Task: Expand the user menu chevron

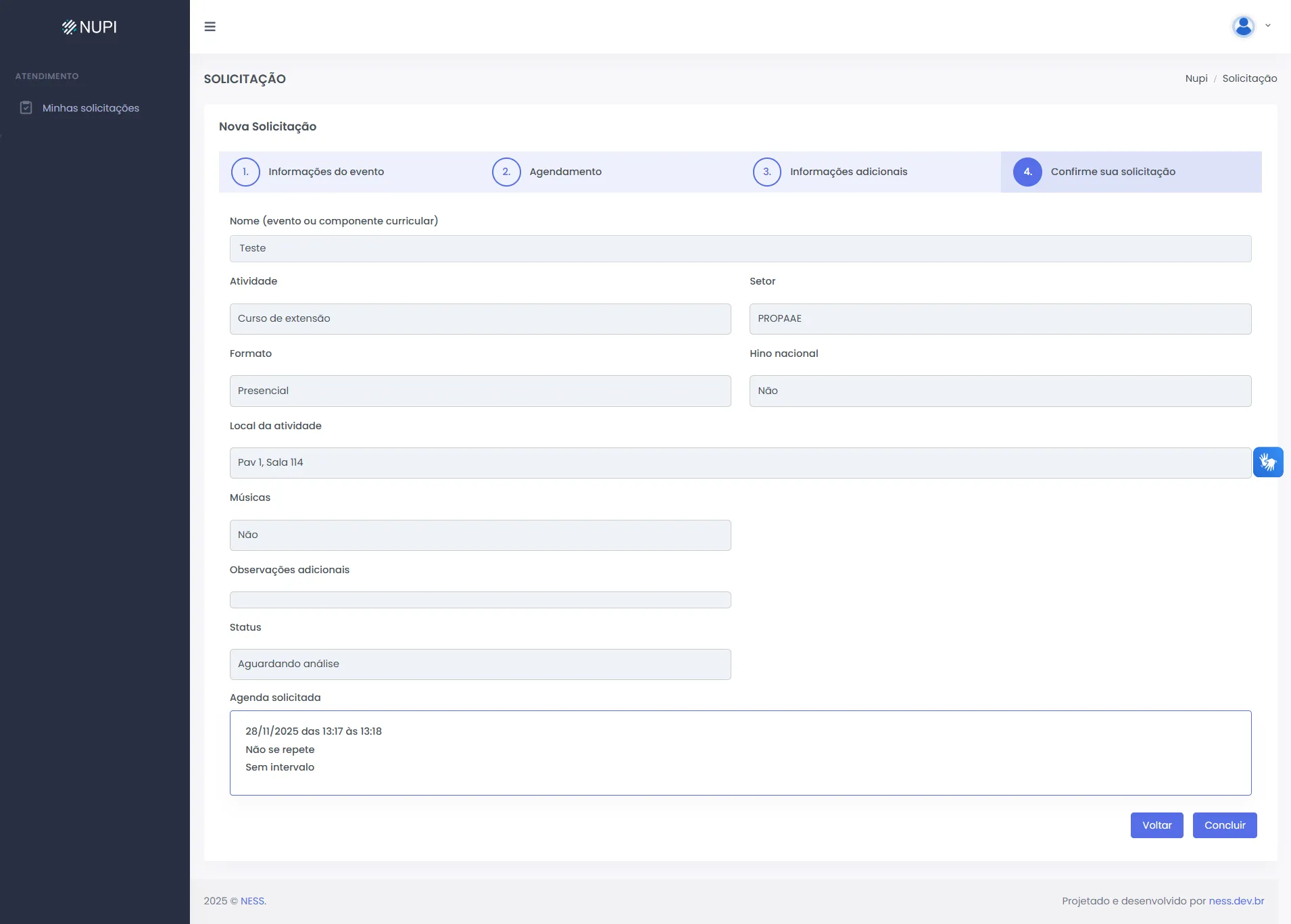Action: [x=1268, y=26]
